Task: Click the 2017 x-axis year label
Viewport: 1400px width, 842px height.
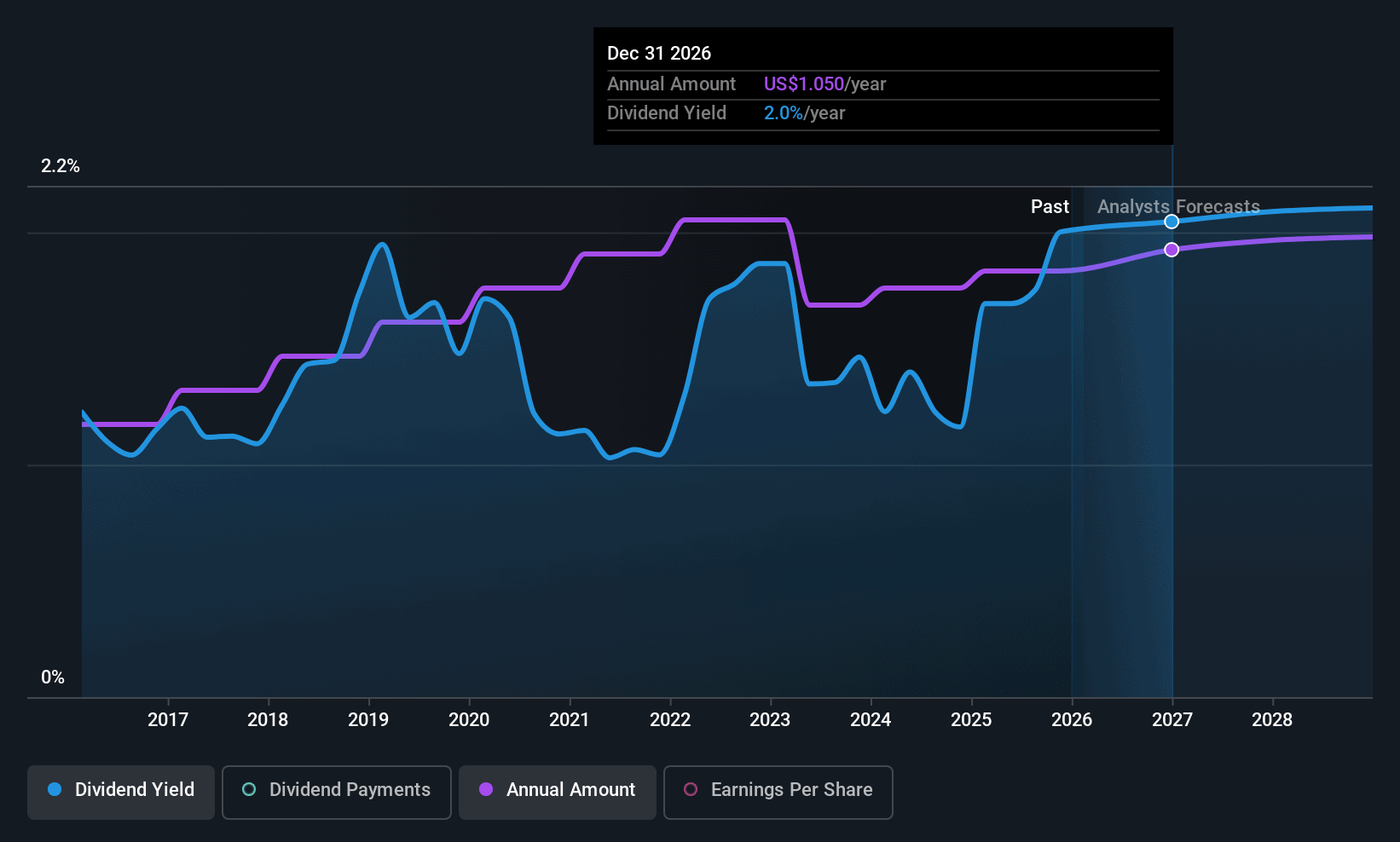Action: tap(168, 720)
